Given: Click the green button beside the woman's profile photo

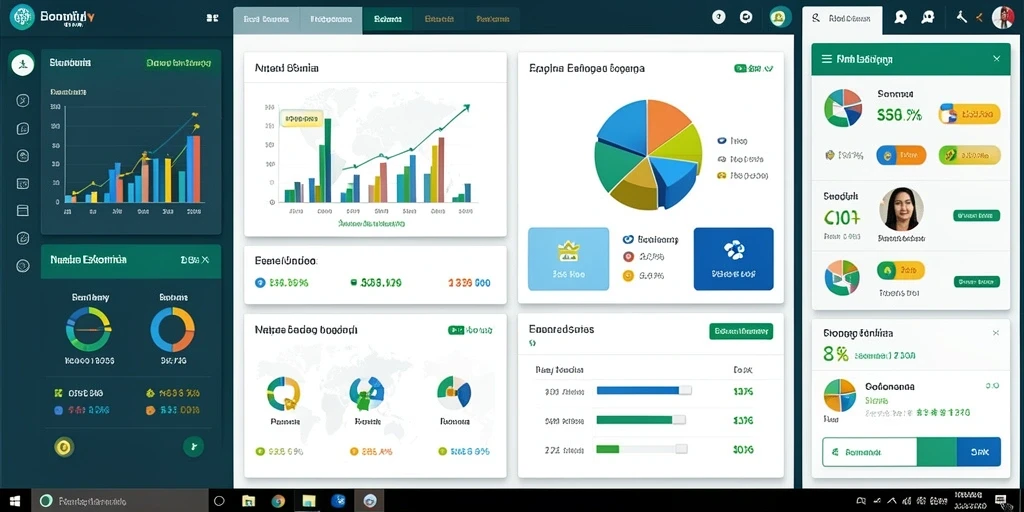Looking at the screenshot, I should pyautogui.click(x=977, y=216).
